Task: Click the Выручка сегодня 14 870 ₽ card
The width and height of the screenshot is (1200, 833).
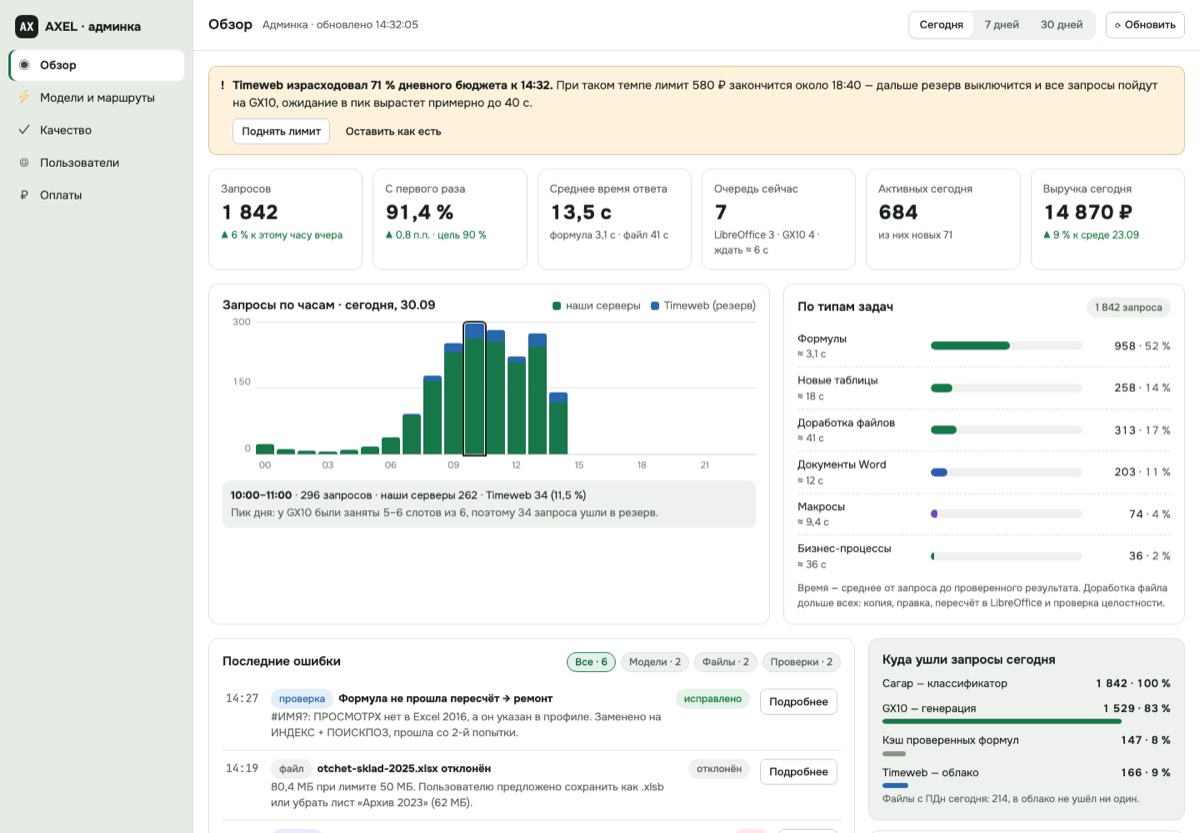Action: [x=1107, y=219]
